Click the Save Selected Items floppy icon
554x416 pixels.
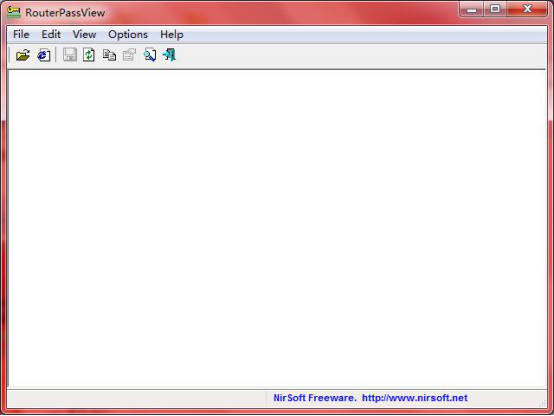[70, 55]
